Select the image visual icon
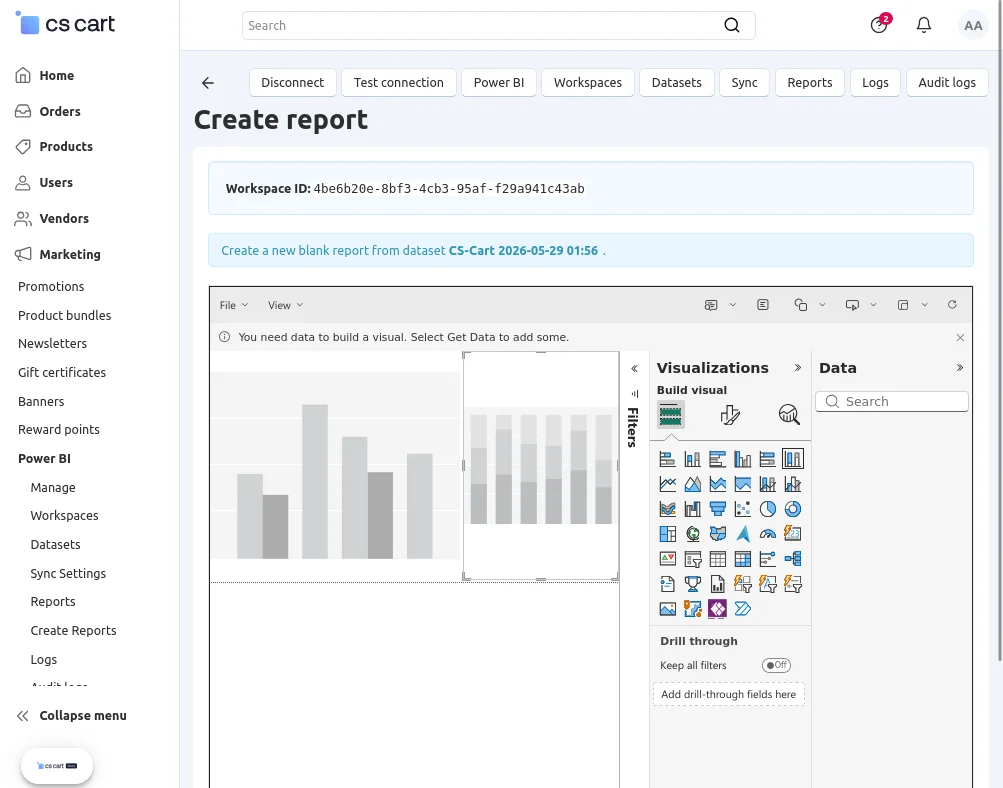The height and width of the screenshot is (788, 1003). point(667,608)
